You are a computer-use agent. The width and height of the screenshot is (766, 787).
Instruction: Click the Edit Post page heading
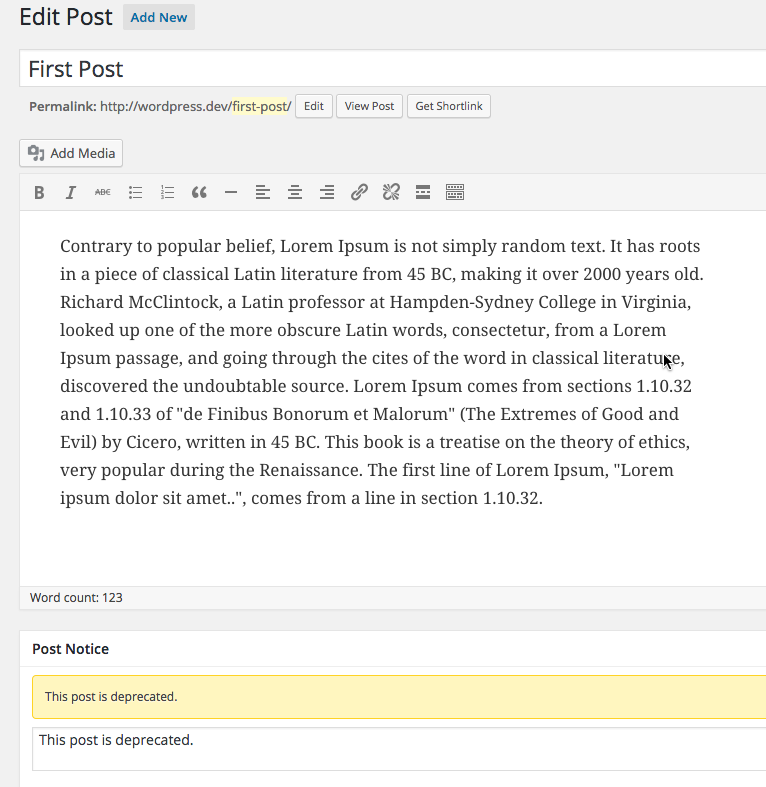(66, 17)
